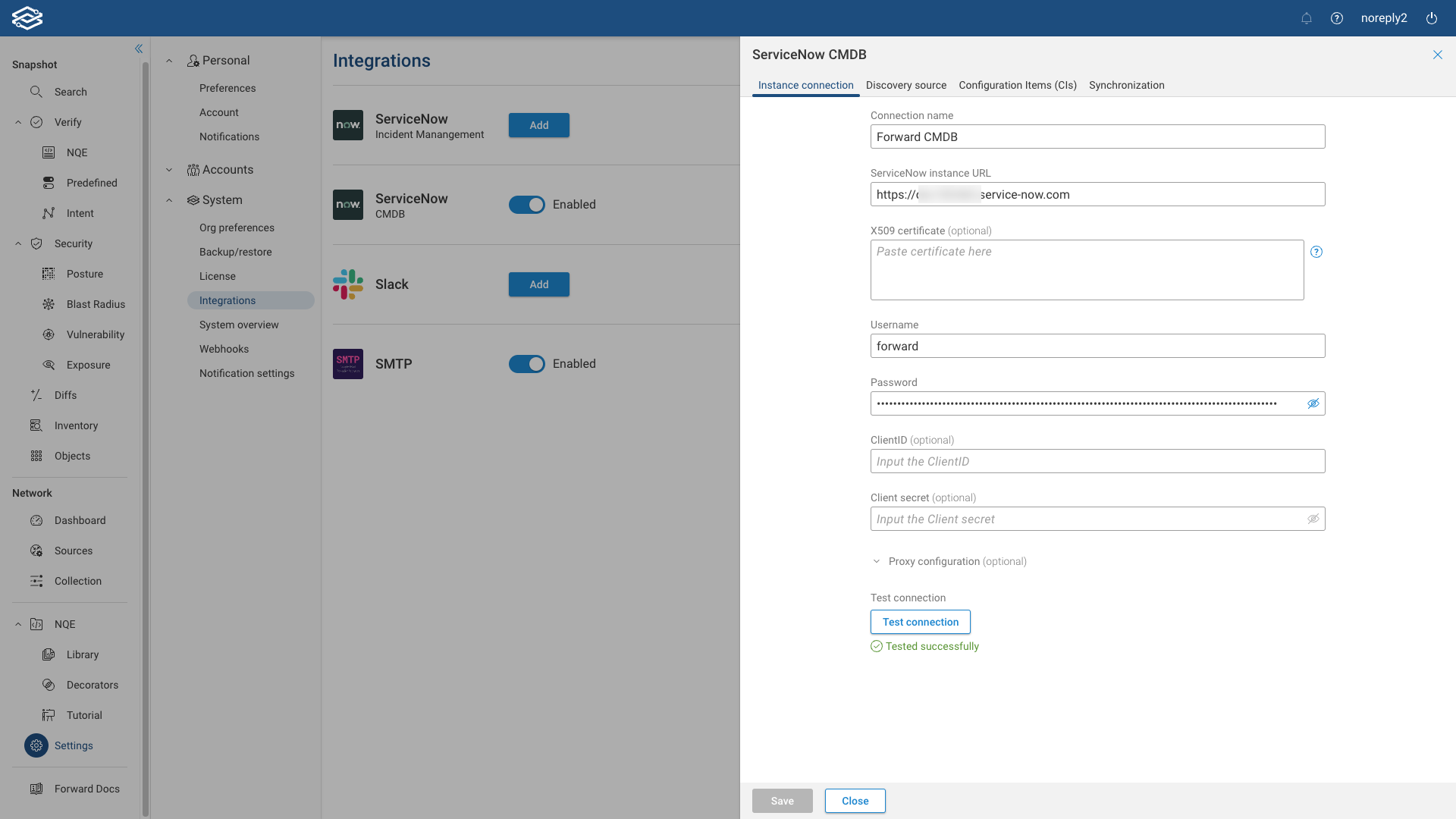Click the notifications bell icon
Image resolution: width=1456 pixels, height=819 pixels.
(x=1306, y=18)
